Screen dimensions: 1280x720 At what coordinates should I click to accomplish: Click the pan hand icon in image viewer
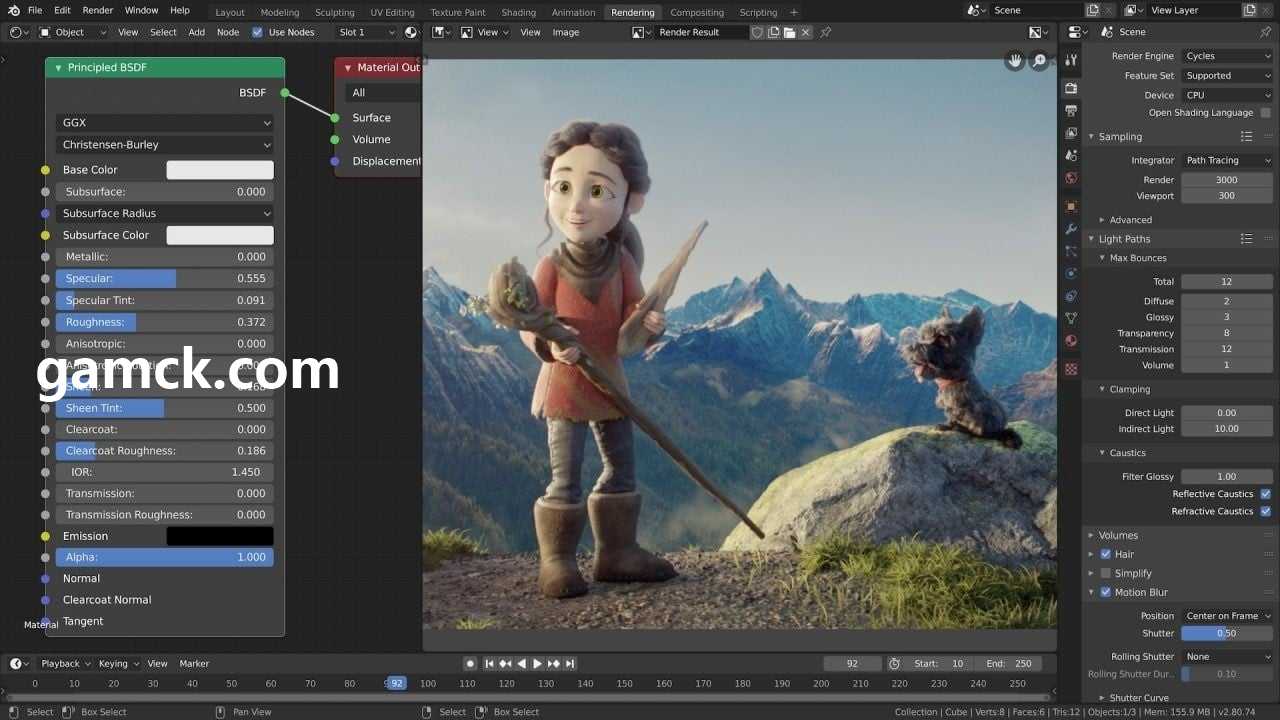pyautogui.click(x=1015, y=61)
